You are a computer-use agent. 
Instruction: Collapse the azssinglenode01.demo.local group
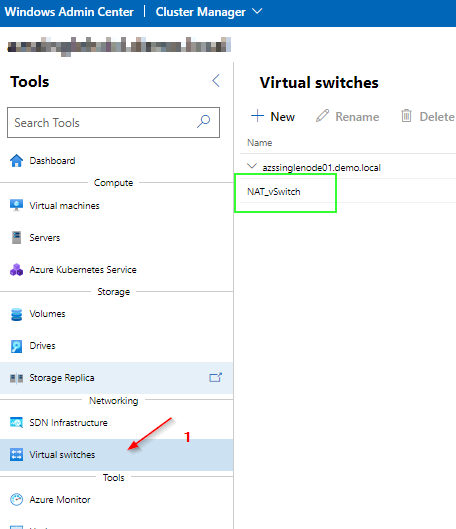(252, 166)
